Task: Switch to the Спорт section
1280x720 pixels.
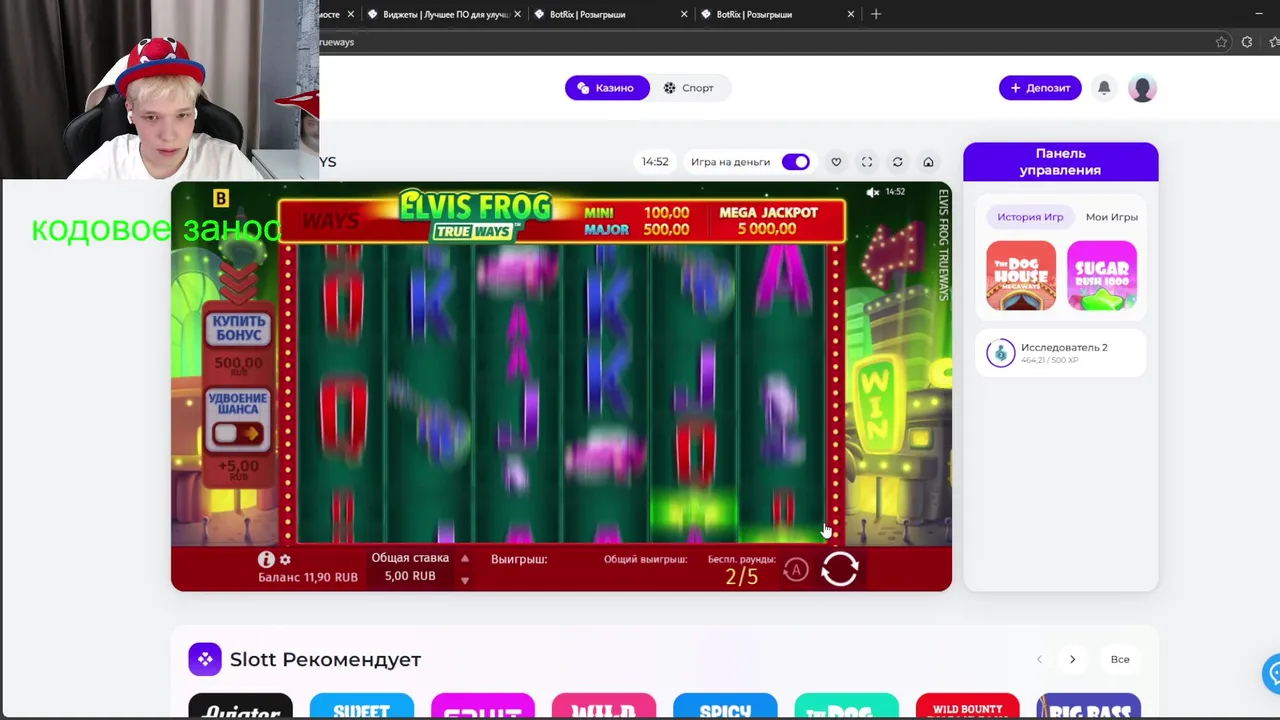Action: [689, 88]
